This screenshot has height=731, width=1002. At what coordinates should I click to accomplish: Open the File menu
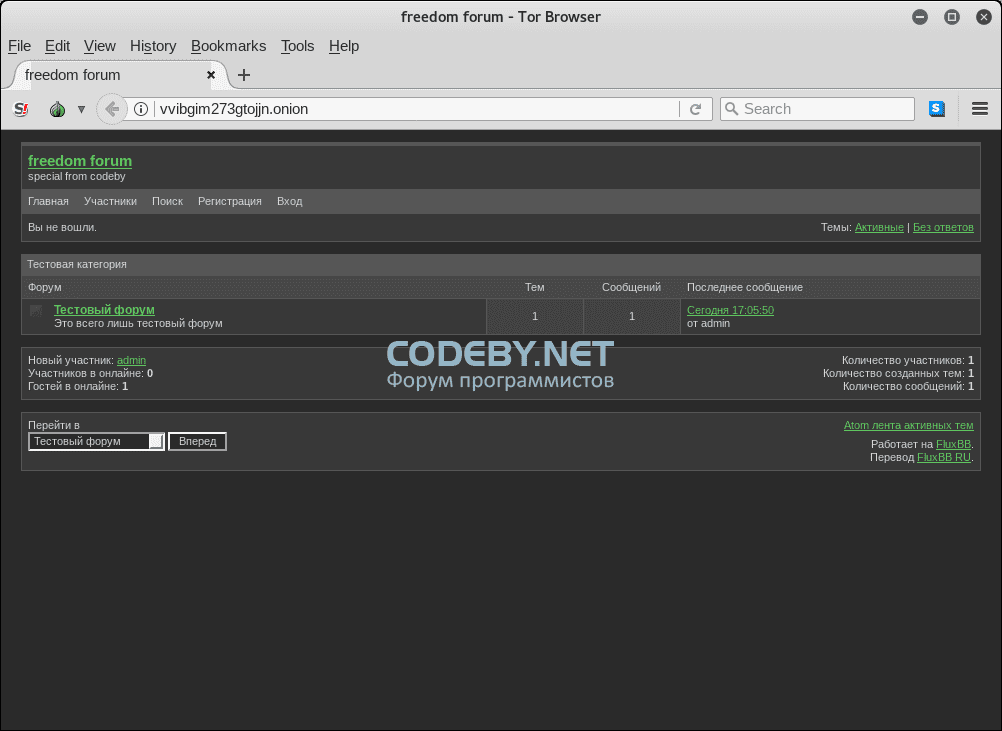click(19, 46)
